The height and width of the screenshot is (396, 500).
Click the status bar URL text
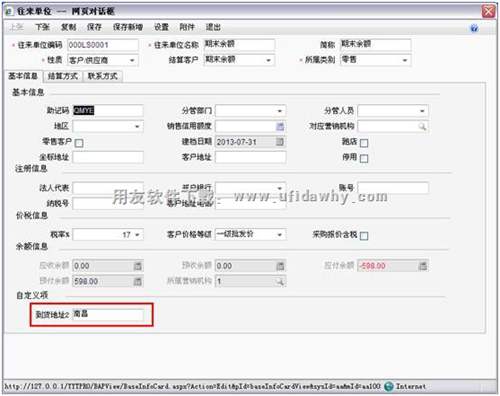(192, 387)
